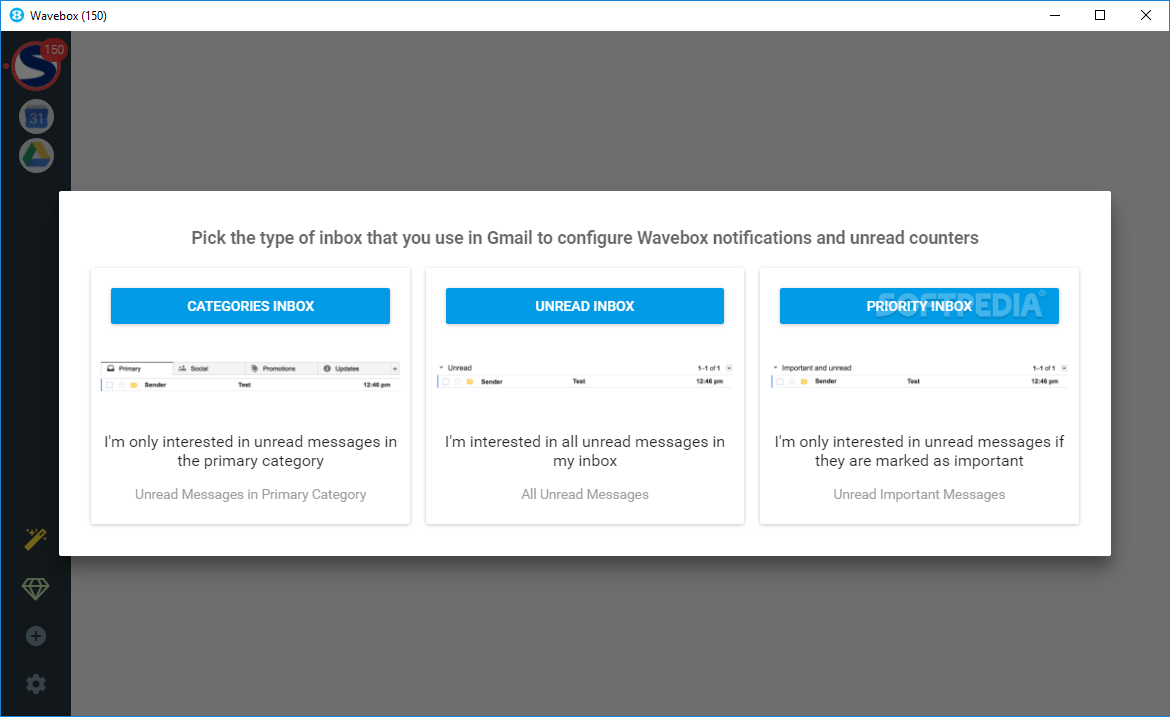The height and width of the screenshot is (717, 1170).
Task: Click the Important and unread preview thumbnail
Action: (919, 375)
